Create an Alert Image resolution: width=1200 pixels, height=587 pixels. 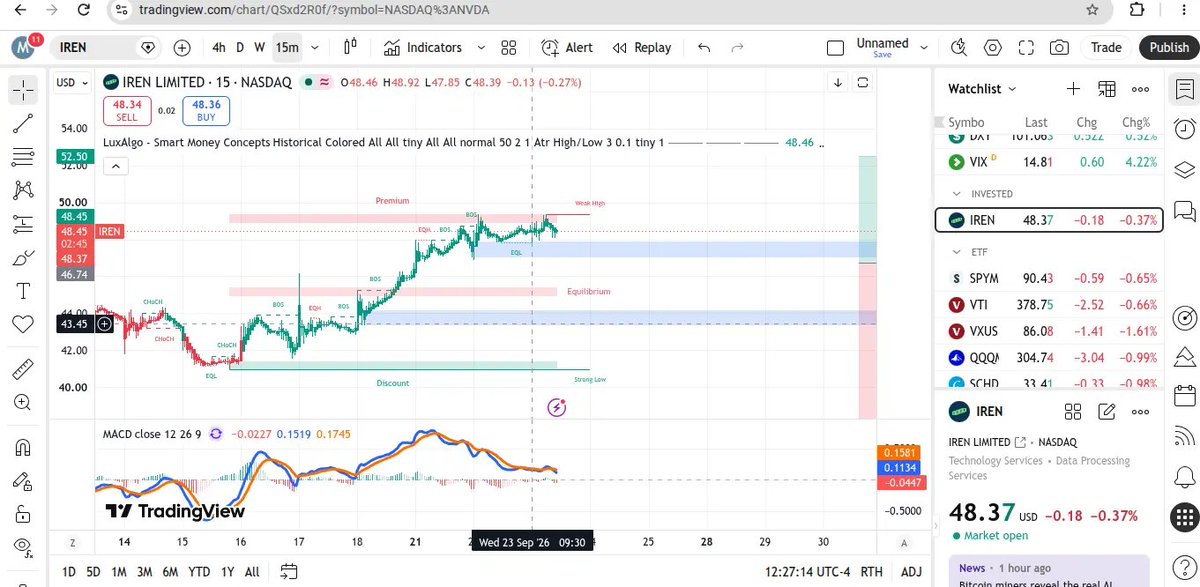[567, 47]
